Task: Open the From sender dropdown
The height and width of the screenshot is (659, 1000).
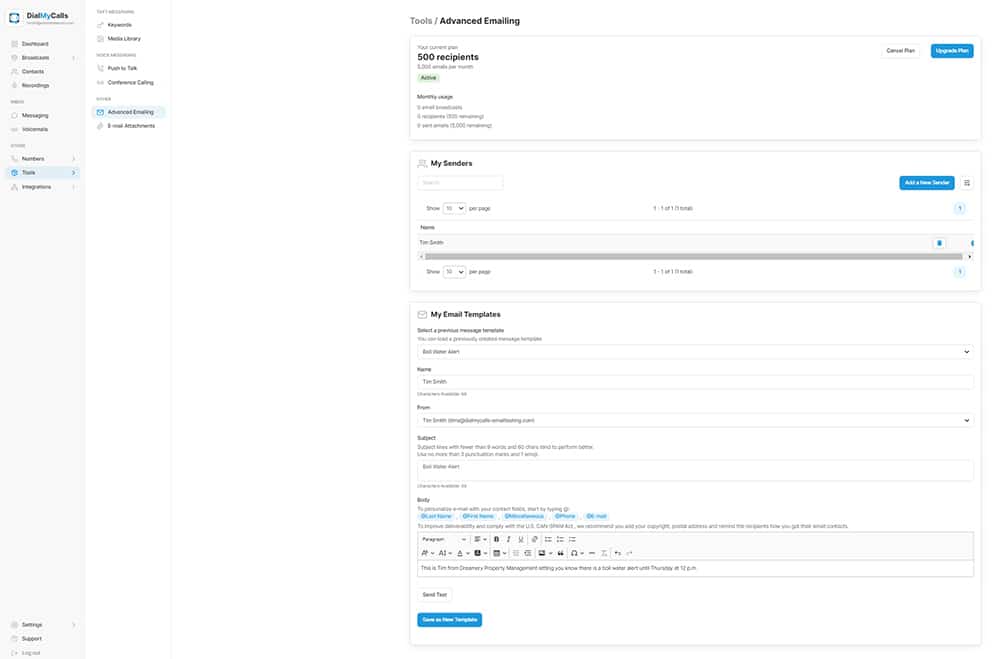Action: (695, 420)
